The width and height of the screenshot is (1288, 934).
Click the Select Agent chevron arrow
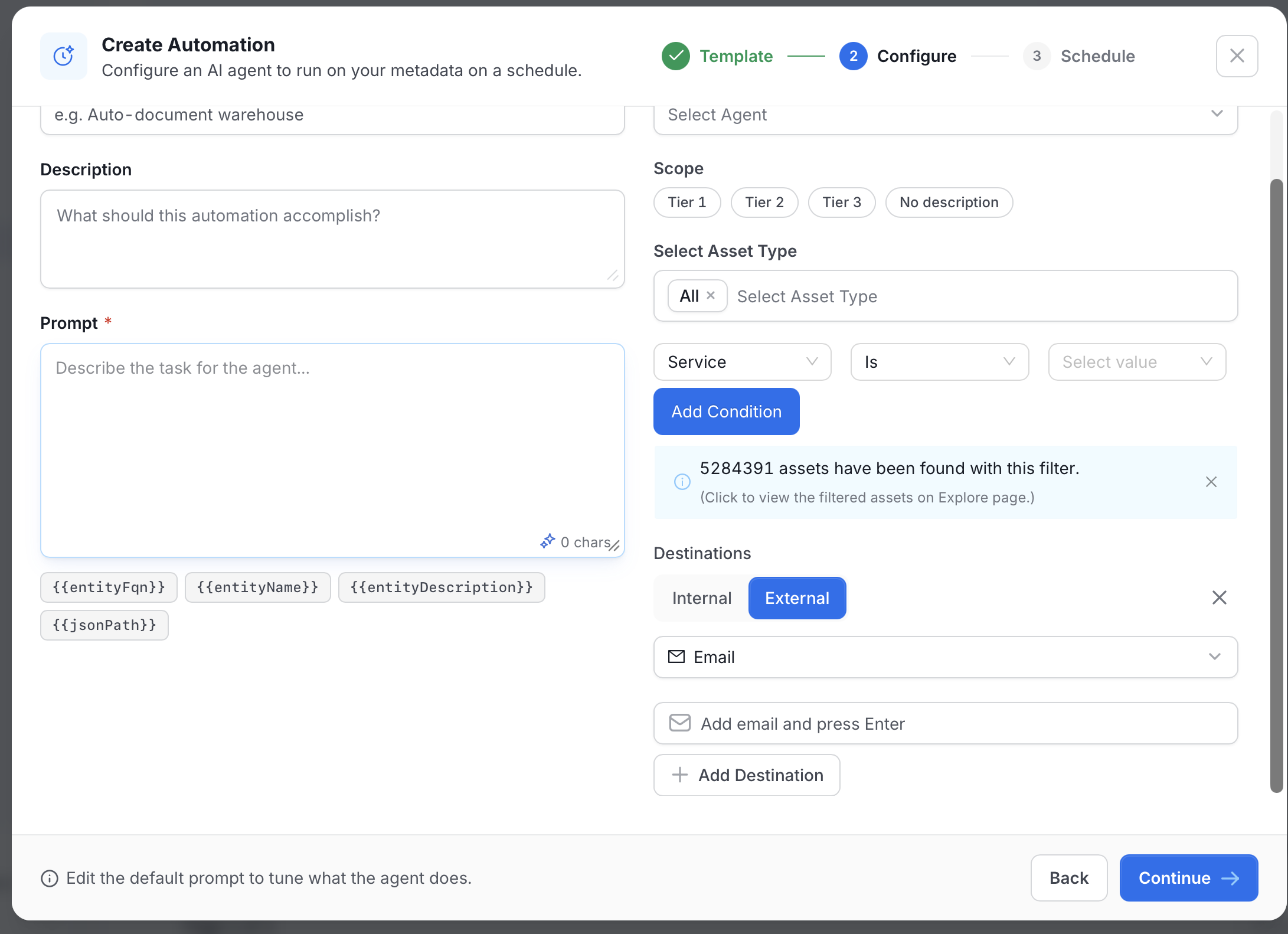(1217, 113)
